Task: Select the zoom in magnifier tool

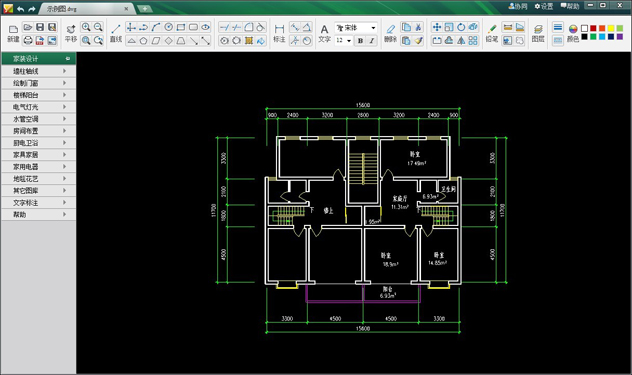Action: tap(86, 27)
